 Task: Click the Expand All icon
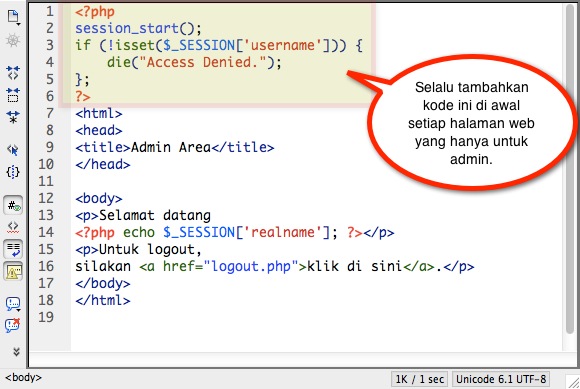click(13, 117)
